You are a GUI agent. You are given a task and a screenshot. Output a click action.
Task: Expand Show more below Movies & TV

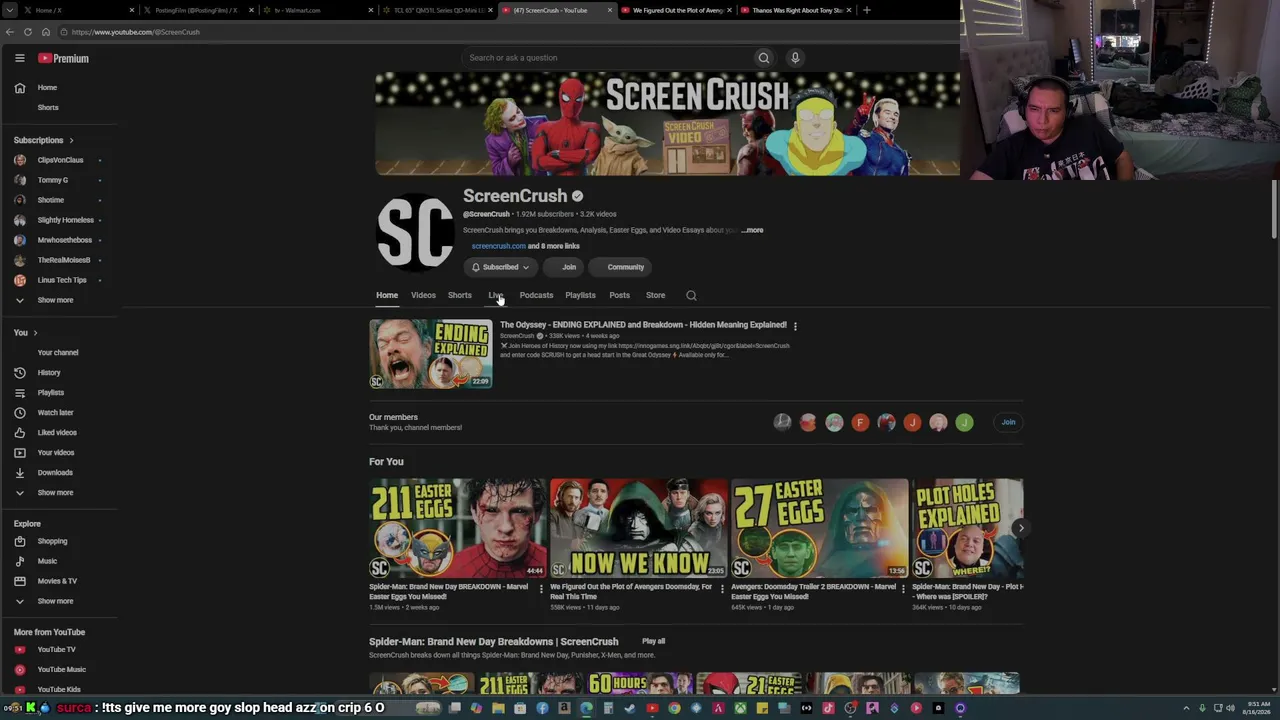coord(55,601)
